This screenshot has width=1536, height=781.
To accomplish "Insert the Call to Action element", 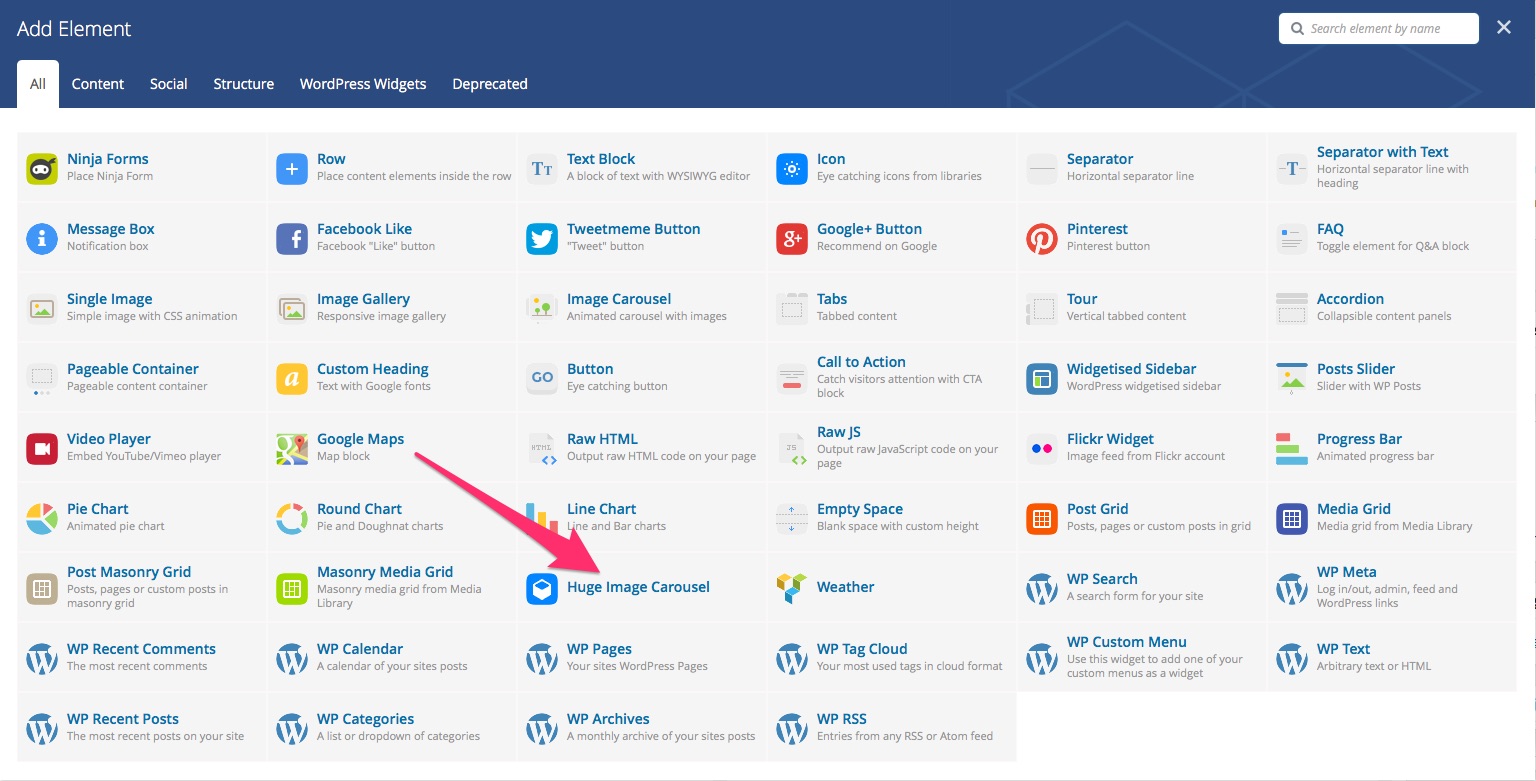I will click(892, 378).
